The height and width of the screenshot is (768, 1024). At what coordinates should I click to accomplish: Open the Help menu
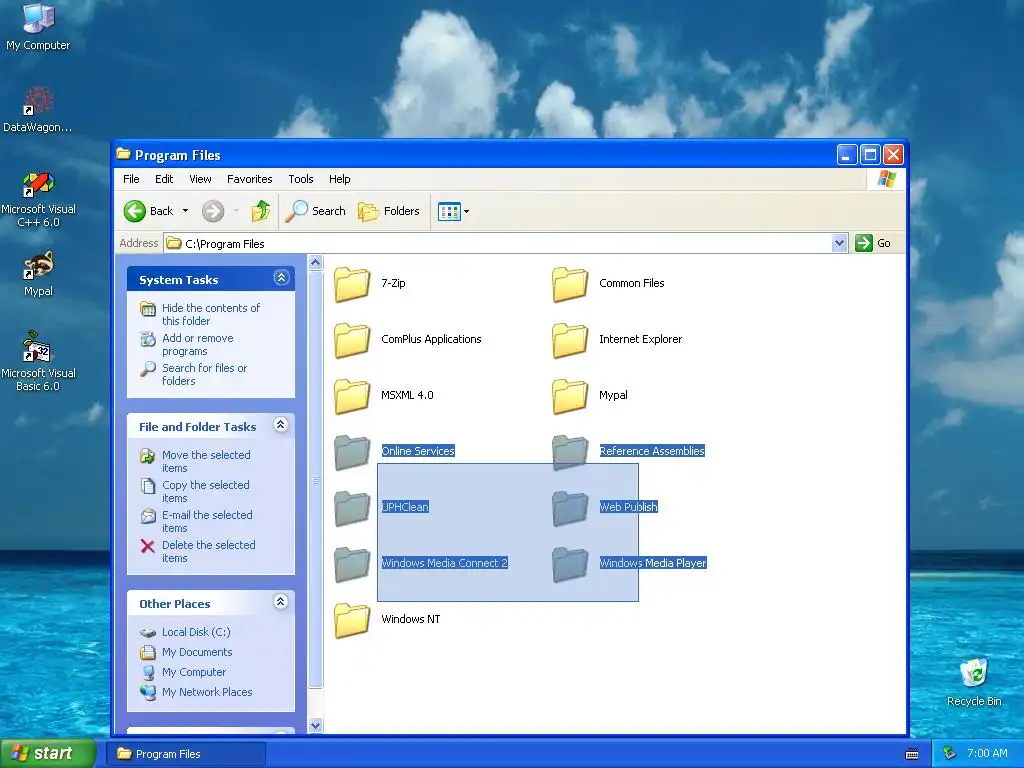coord(339,179)
